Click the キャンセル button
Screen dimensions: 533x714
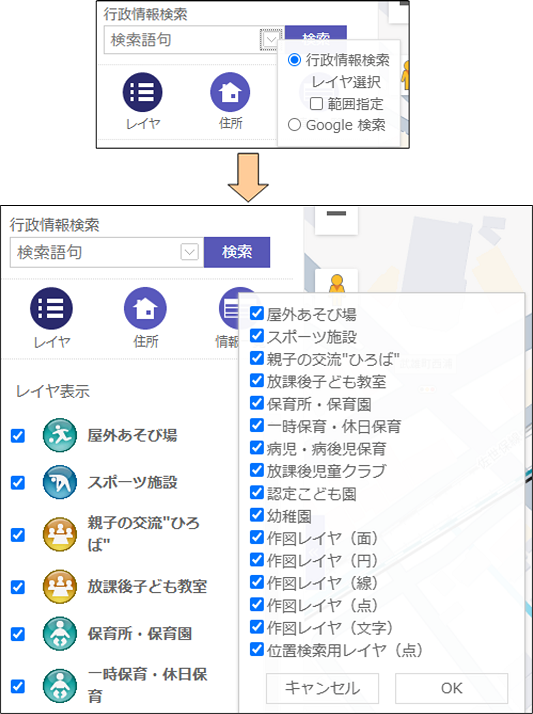coord(322,688)
